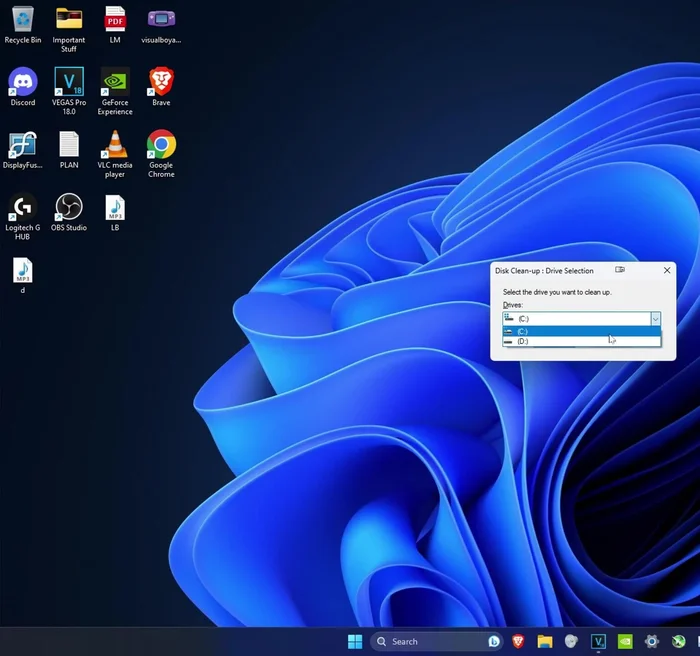Screen dimensions: 700x656
Task: Launch GeForce Experience desktop shortcut
Action: click(115, 82)
